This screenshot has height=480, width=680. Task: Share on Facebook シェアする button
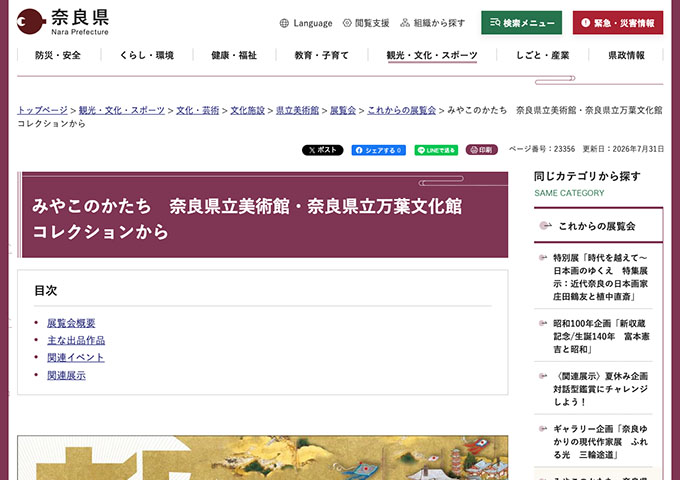click(x=379, y=150)
